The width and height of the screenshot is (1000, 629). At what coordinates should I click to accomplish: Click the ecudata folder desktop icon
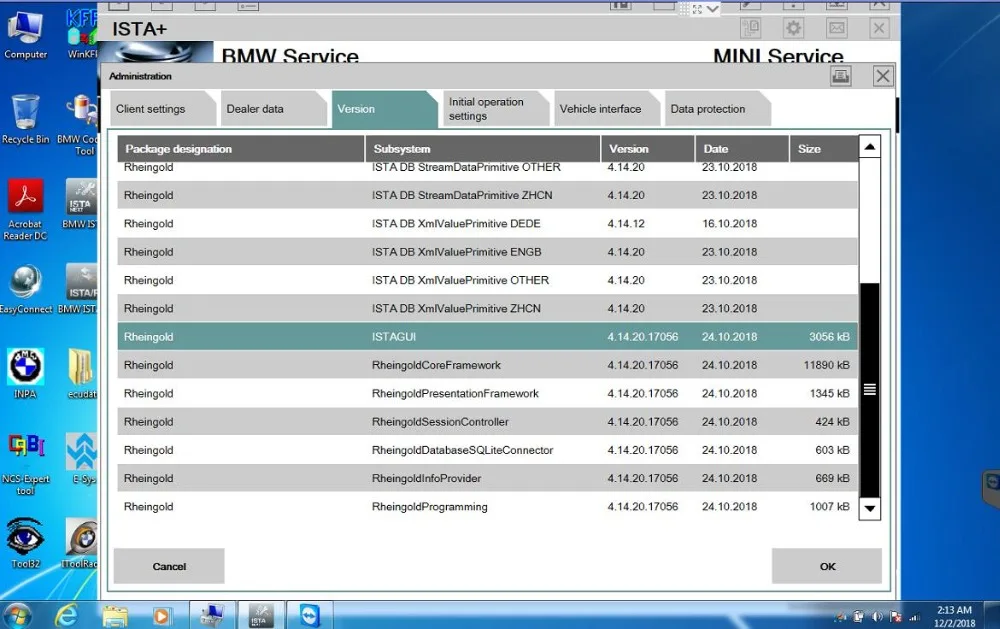pos(82,374)
